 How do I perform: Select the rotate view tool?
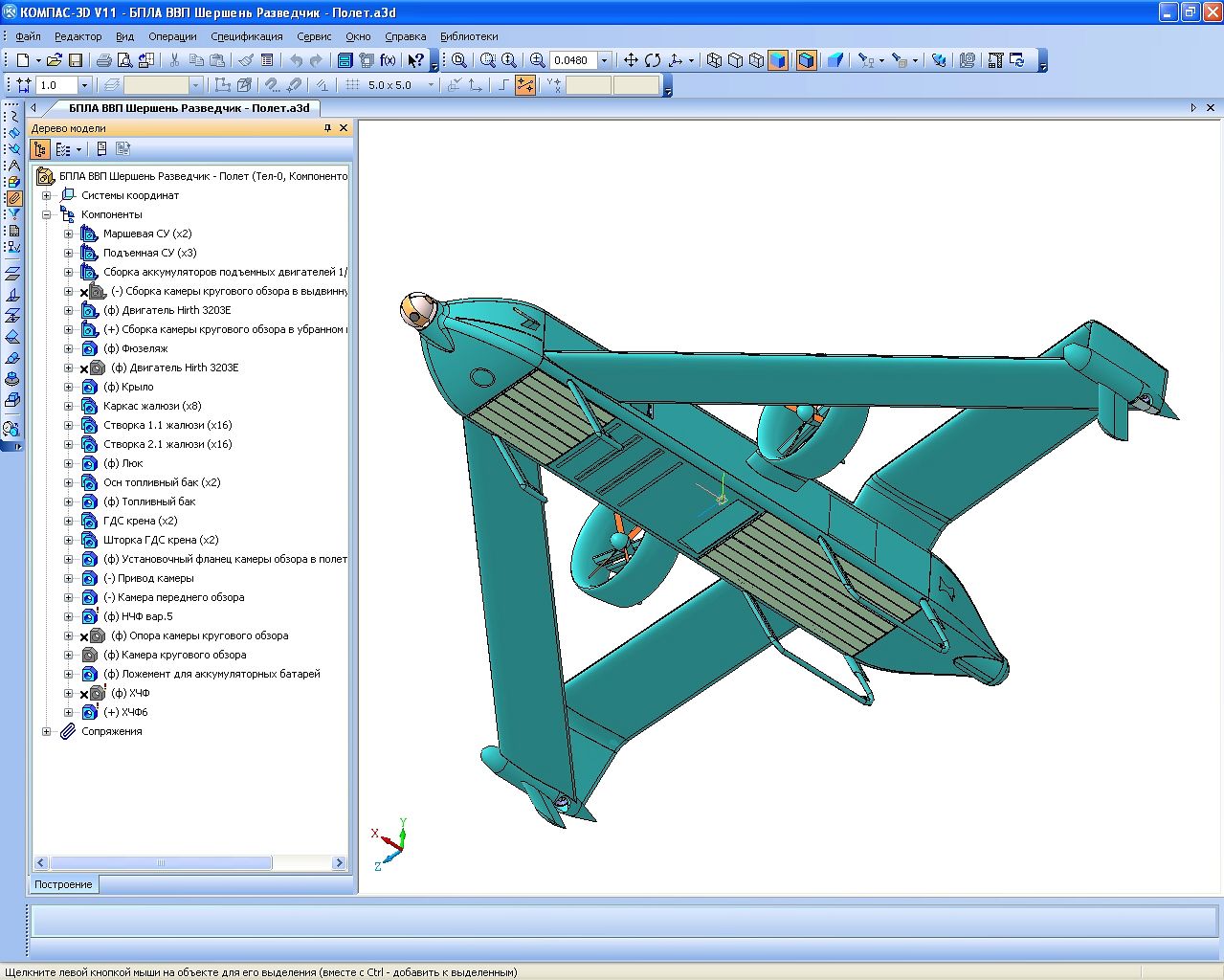[653, 60]
